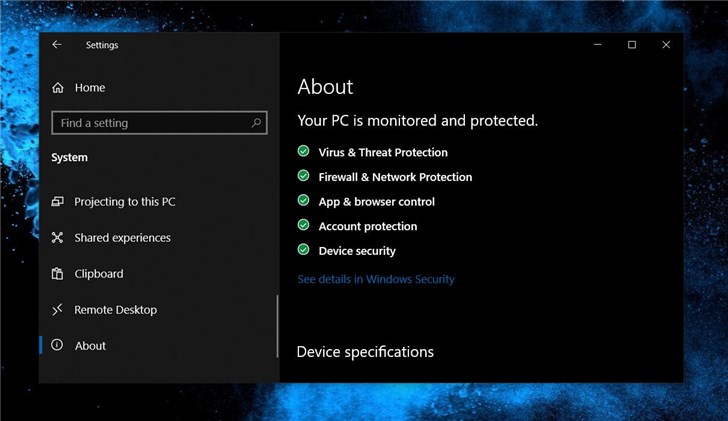Screen dimensions: 728x421
Task: Select Shared experiences in the sidebar
Action: [x=122, y=238]
